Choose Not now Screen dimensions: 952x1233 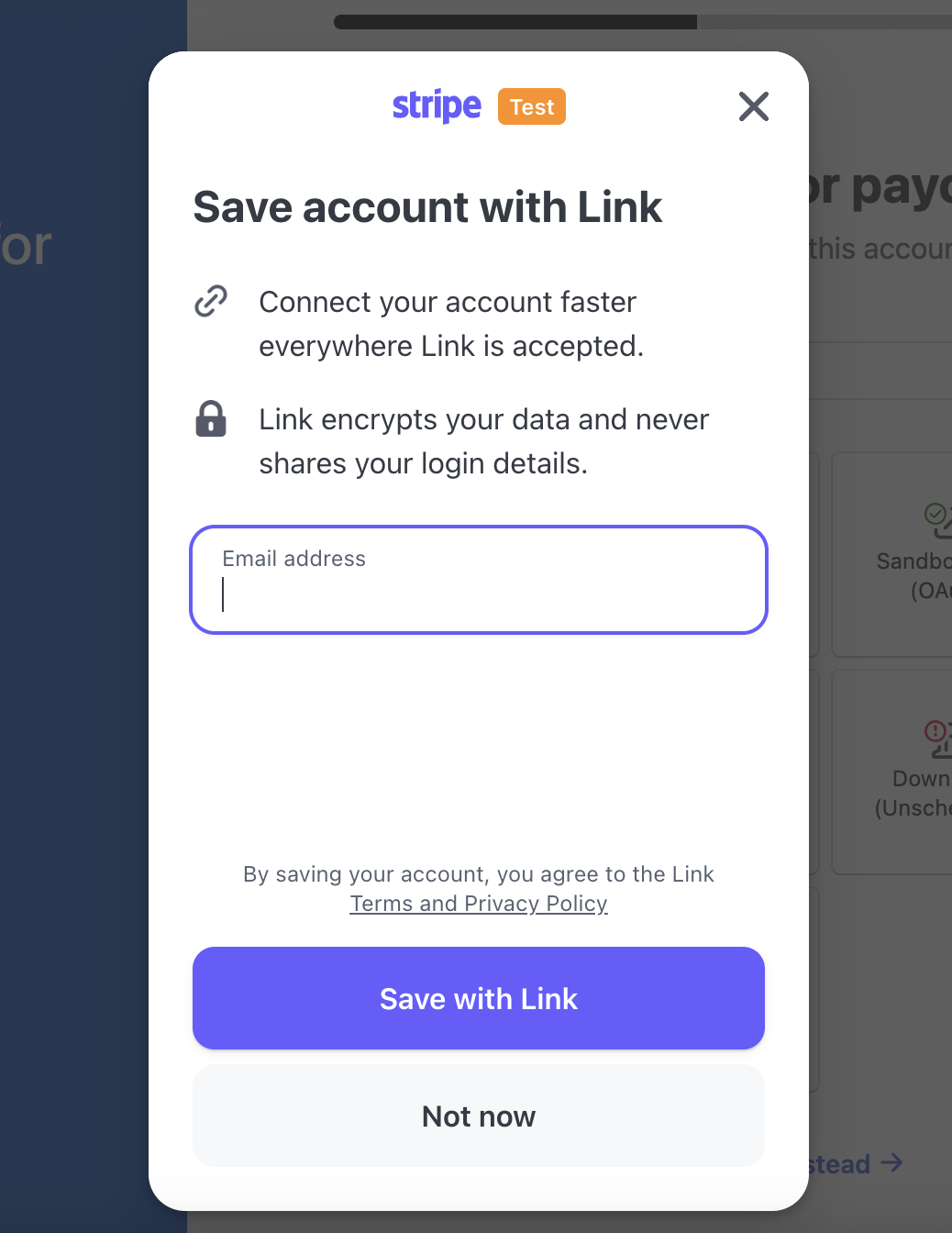479,1116
